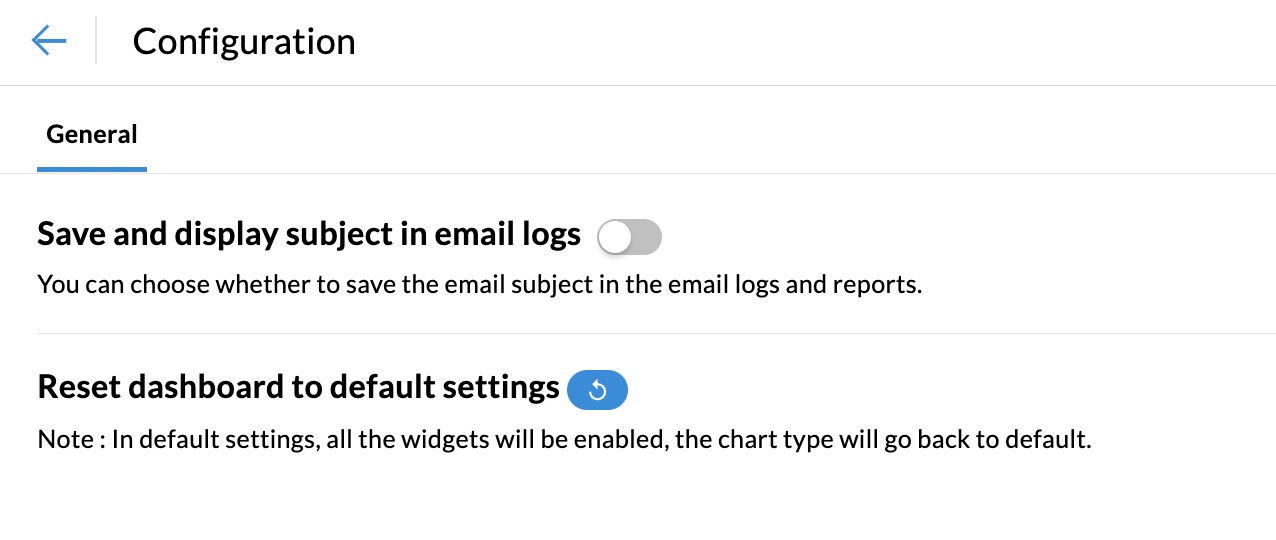
Task: Click the back arrow icon
Action: [x=49, y=41]
